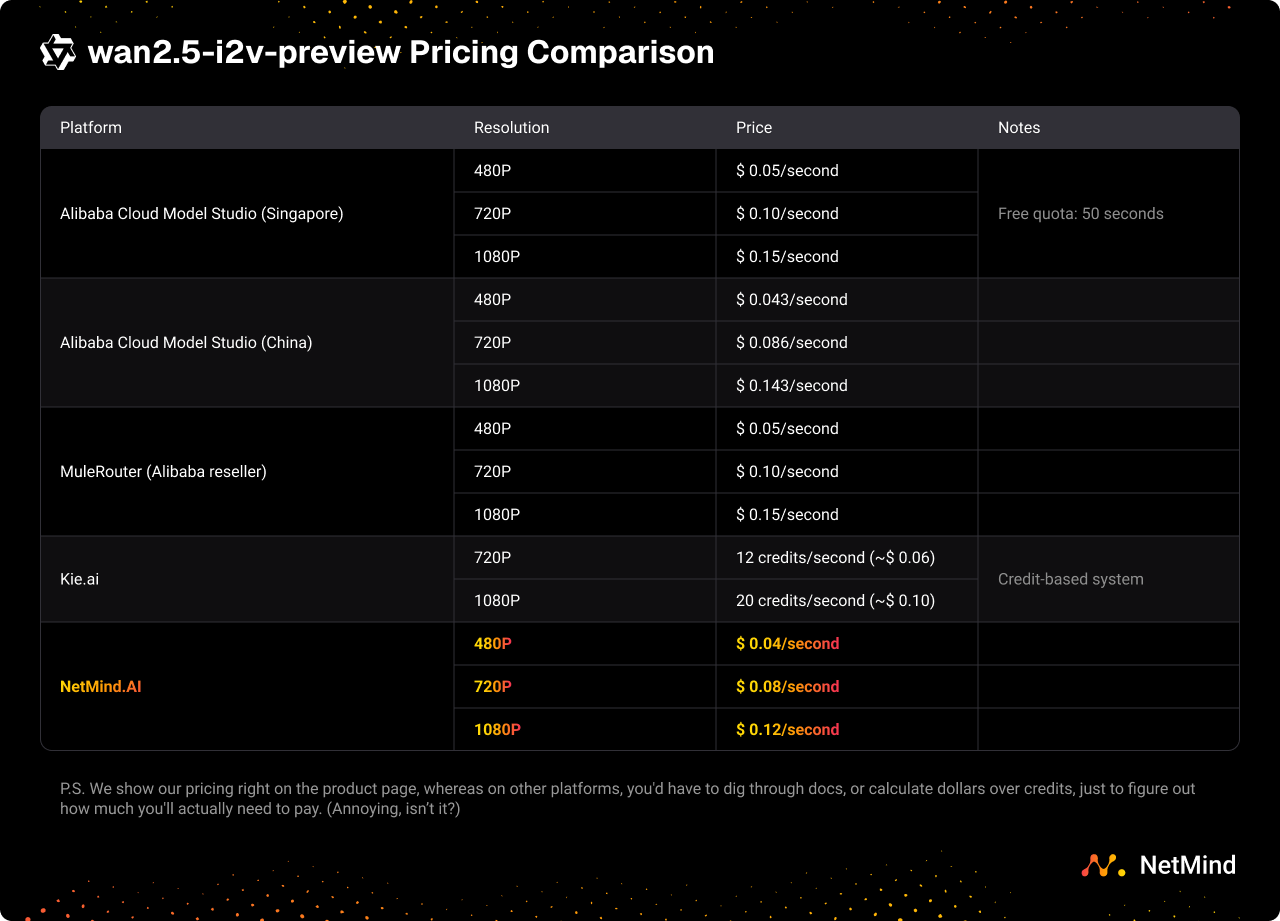Screen dimensions: 1280x921
Task: Click the Wan model logo icon
Action: (58, 52)
